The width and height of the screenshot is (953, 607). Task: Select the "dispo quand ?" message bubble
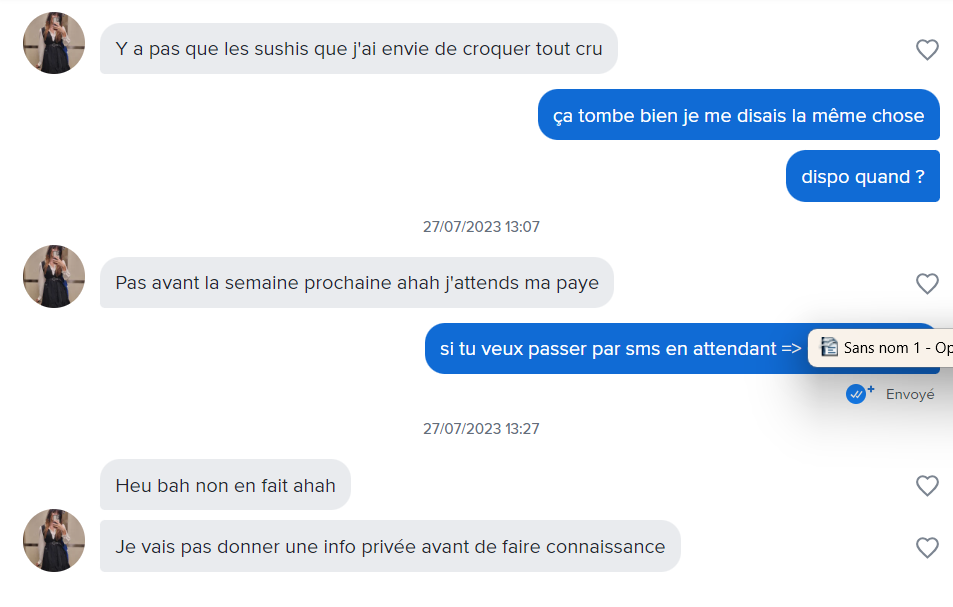point(862,177)
